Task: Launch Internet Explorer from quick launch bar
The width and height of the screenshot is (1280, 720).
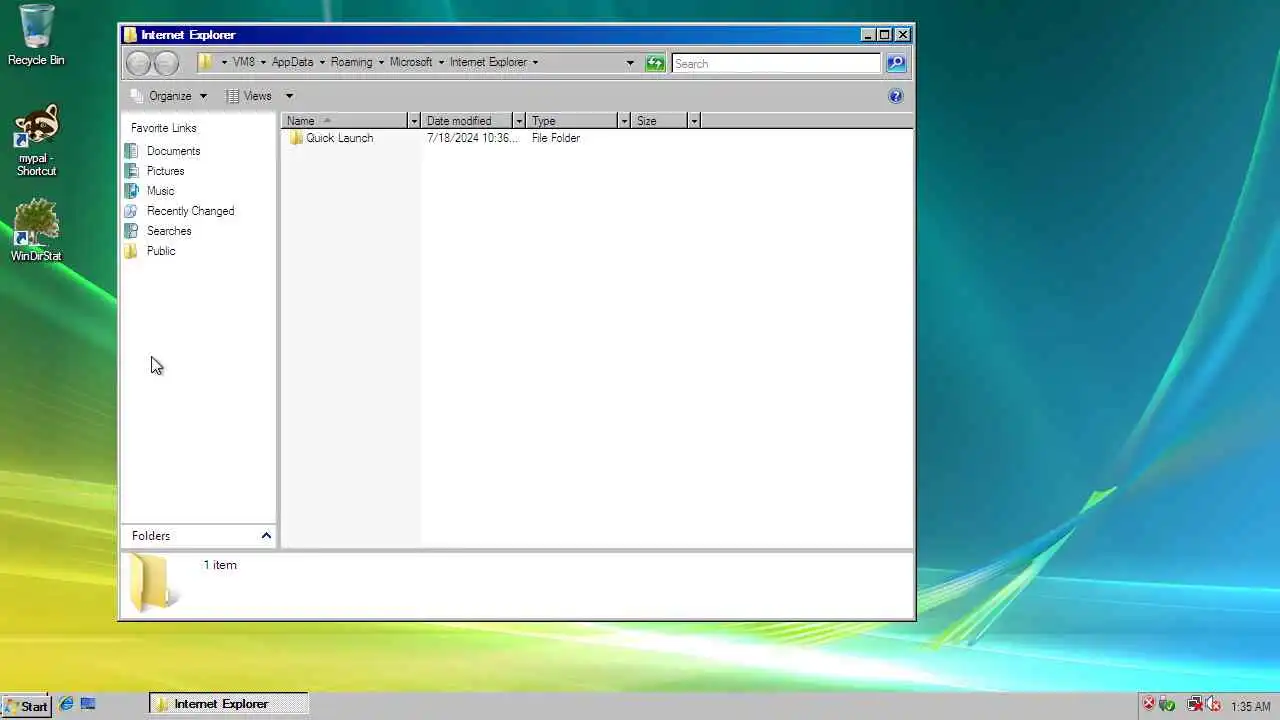Action: pyautogui.click(x=66, y=704)
